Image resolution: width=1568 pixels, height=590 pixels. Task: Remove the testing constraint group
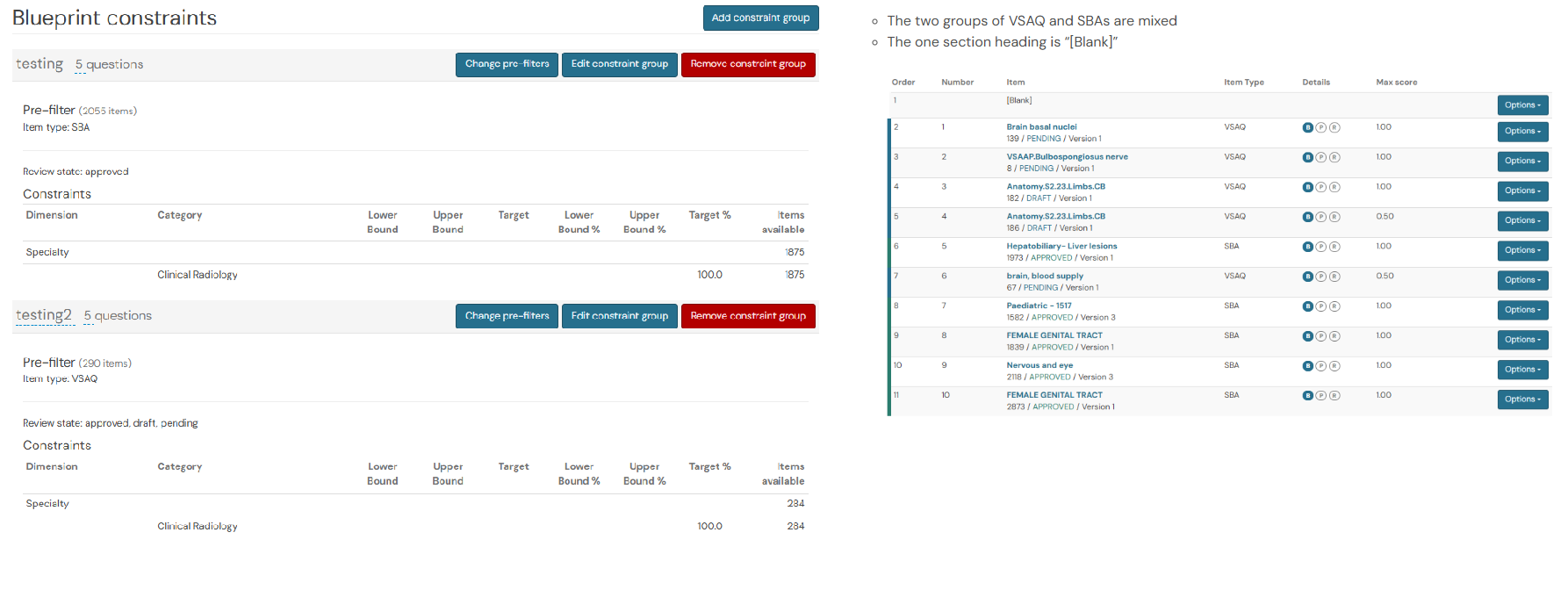click(x=748, y=64)
